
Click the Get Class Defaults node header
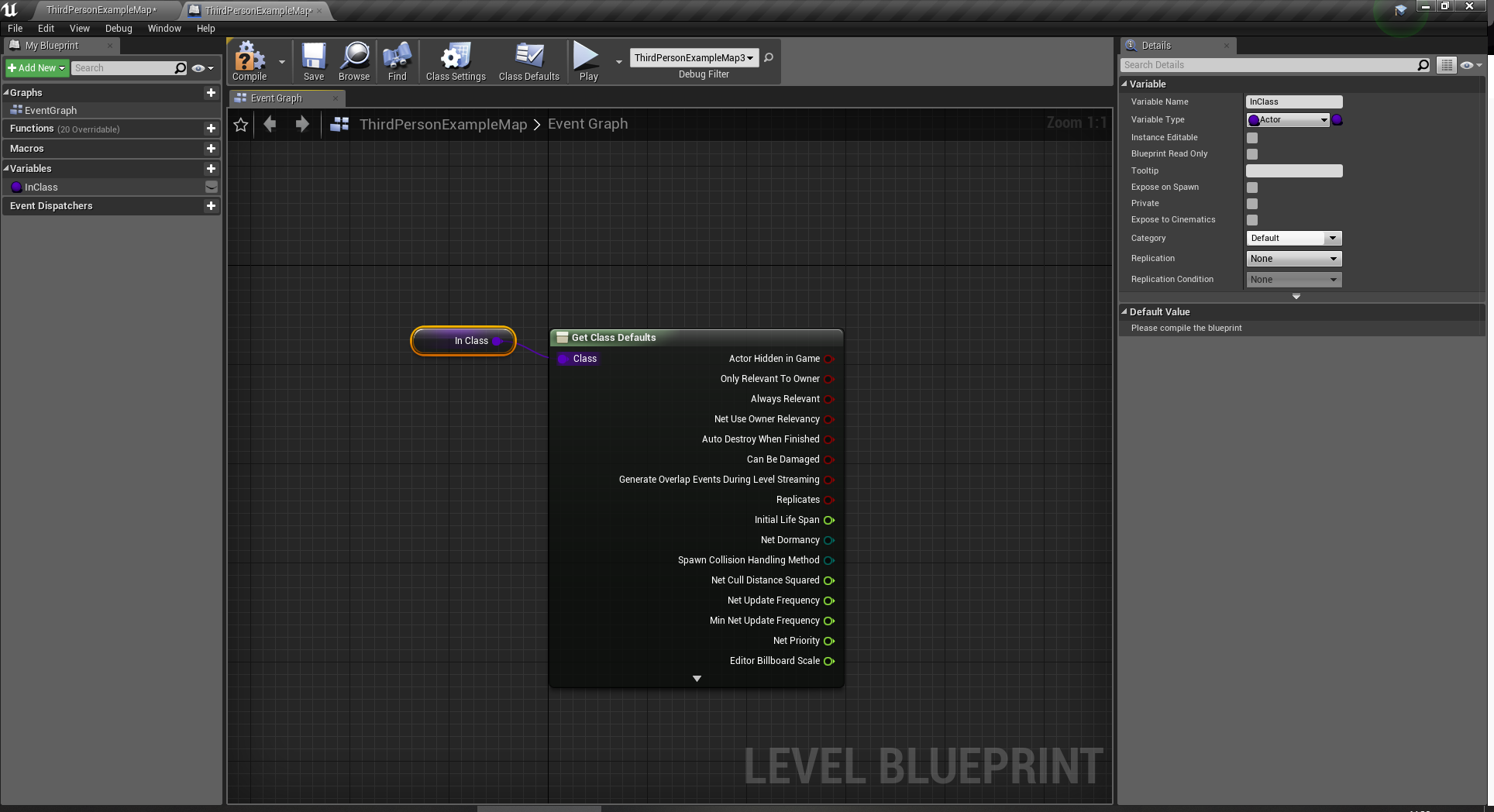coord(696,337)
